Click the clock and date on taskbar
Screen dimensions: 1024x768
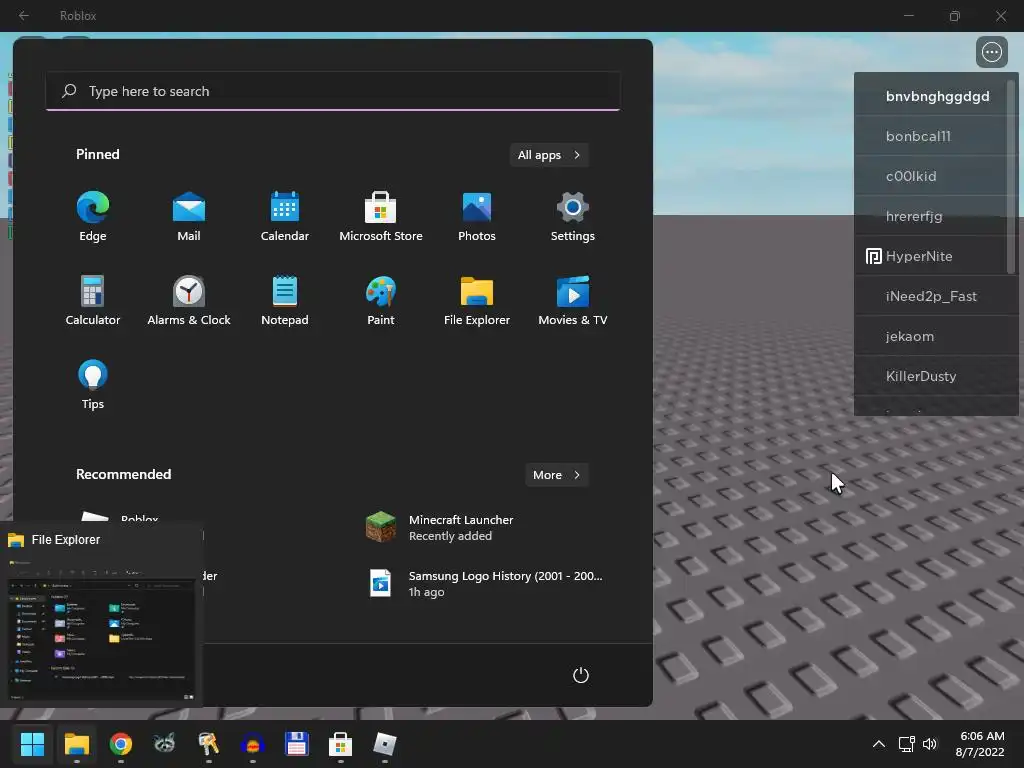pos(981,744)
